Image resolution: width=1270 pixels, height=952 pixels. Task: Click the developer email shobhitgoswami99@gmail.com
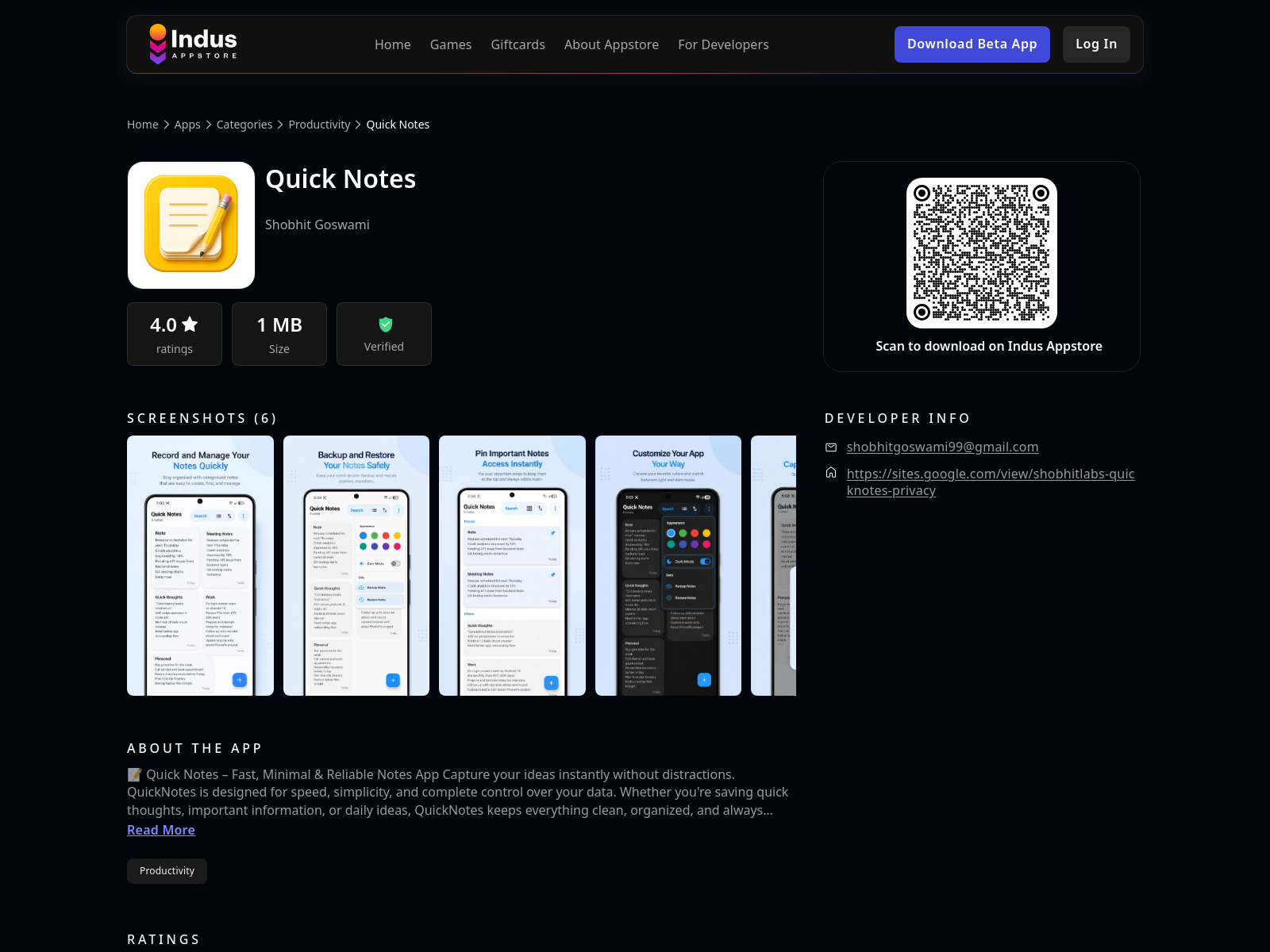tap(942, 447)
